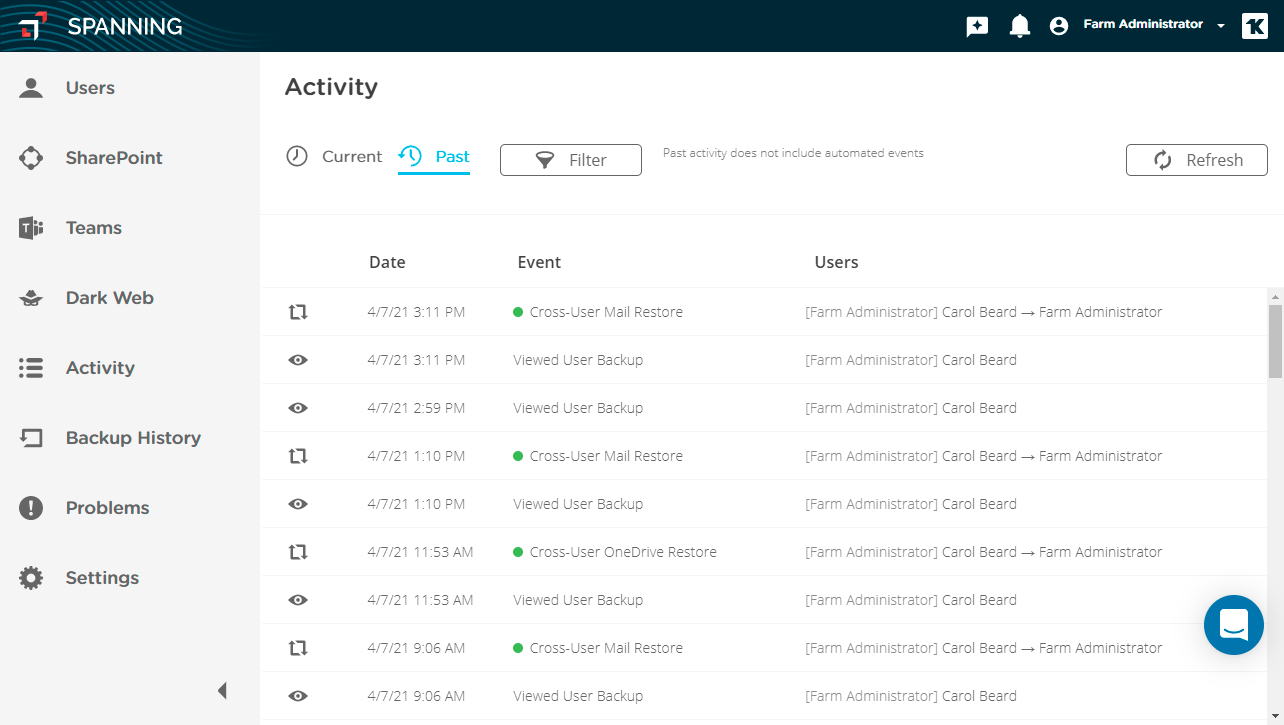The height and width of the screenshot is (725, 1284).
Task: Click the Current clock icon
Action: [x=297, y=157]
